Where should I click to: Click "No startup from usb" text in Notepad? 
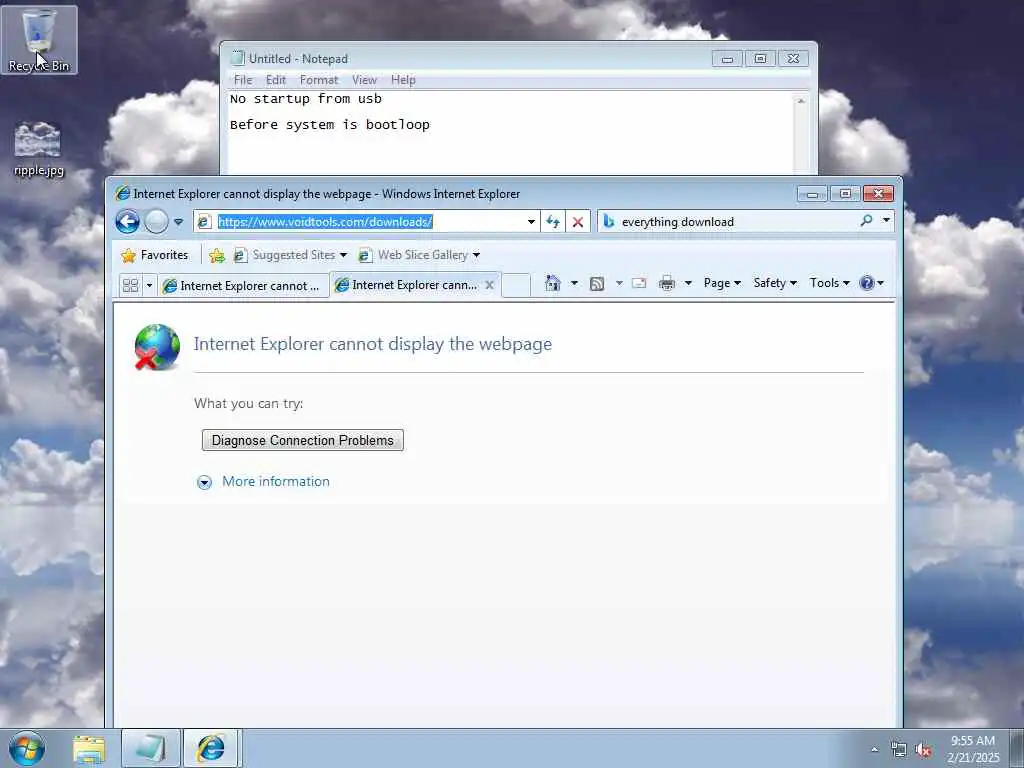coord(306,99)
